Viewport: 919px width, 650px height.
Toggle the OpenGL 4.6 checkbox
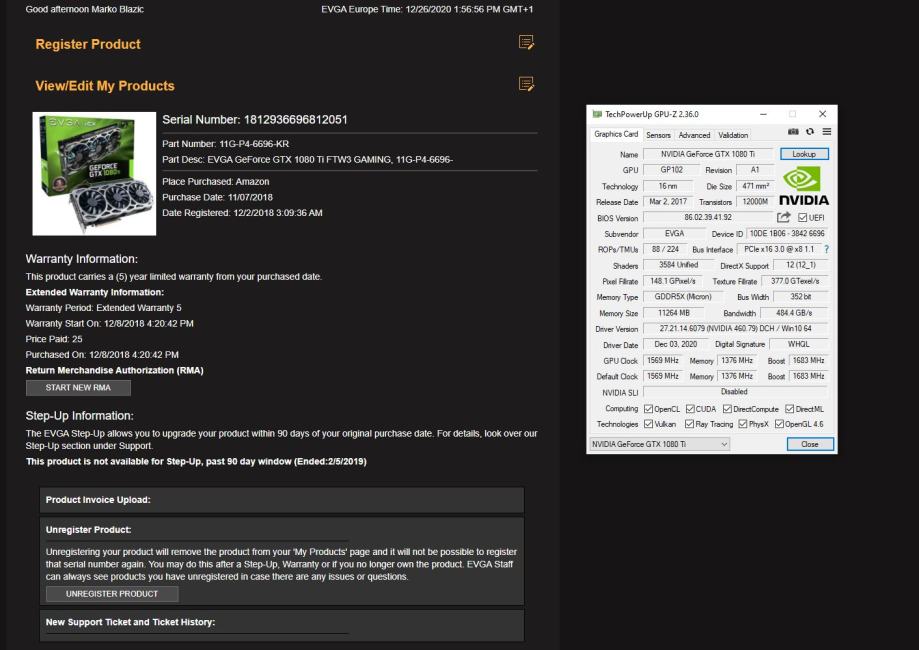tap(779, 424)
